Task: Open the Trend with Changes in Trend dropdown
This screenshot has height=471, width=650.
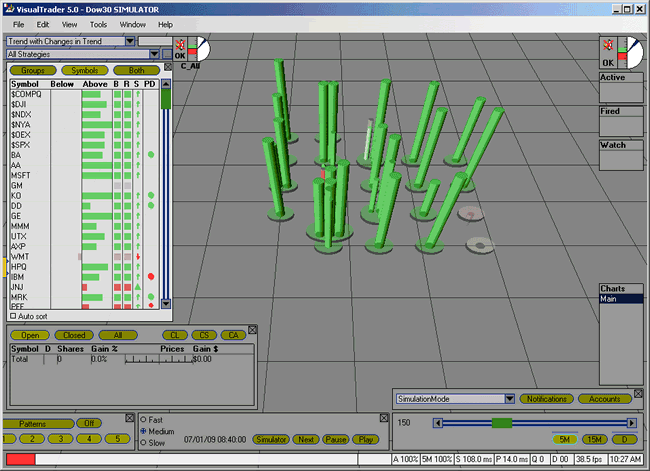Action: tap(130, 41)
